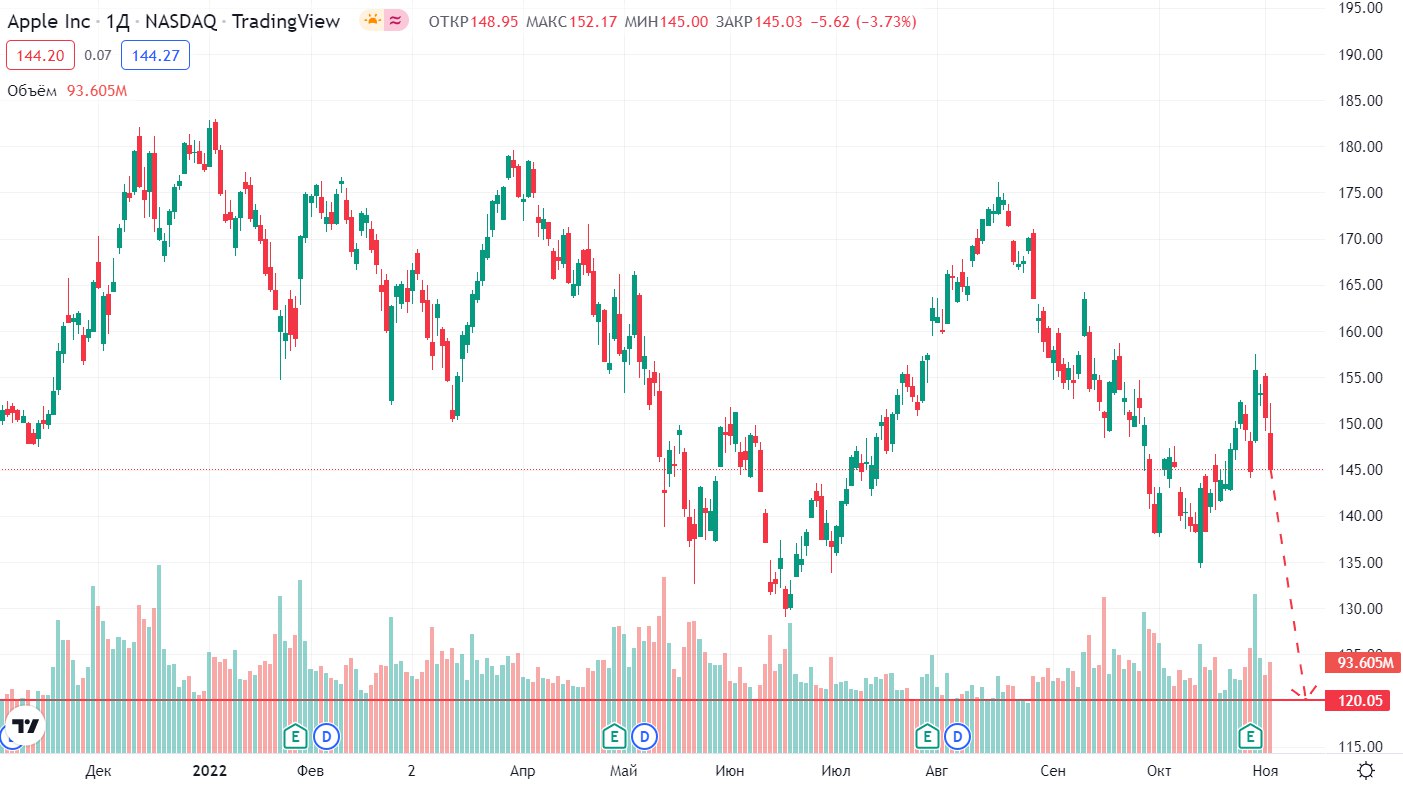Click the Ноя label on time axis

[x=1266, y=771]
